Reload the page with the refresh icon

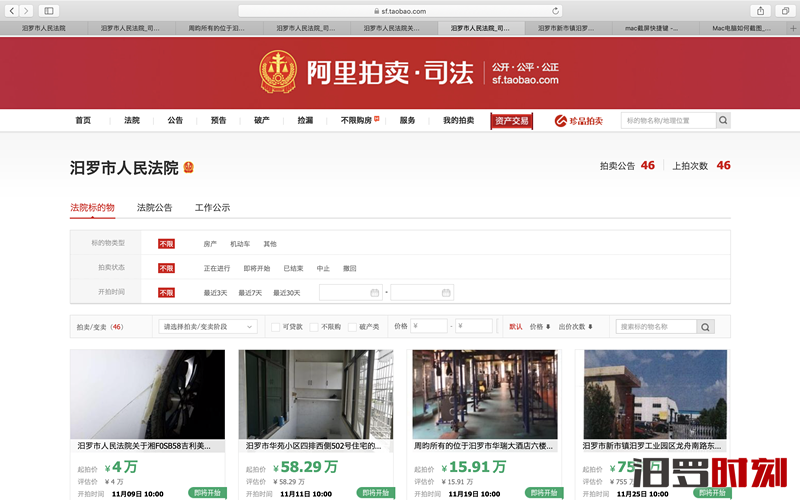click(x=555, y=11)
